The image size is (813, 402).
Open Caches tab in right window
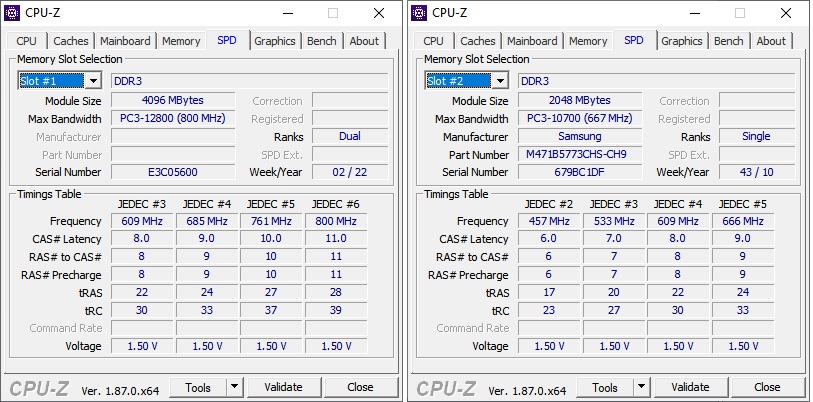click(x=478, y=41)
